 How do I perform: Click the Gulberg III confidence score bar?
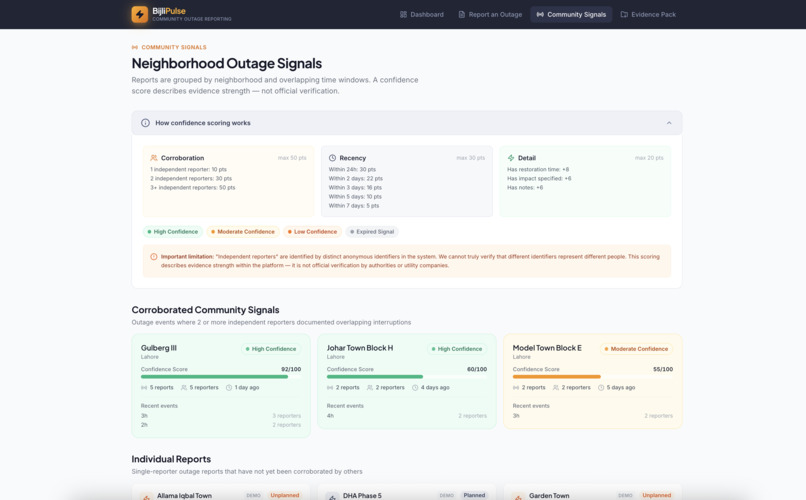[221, 377]
